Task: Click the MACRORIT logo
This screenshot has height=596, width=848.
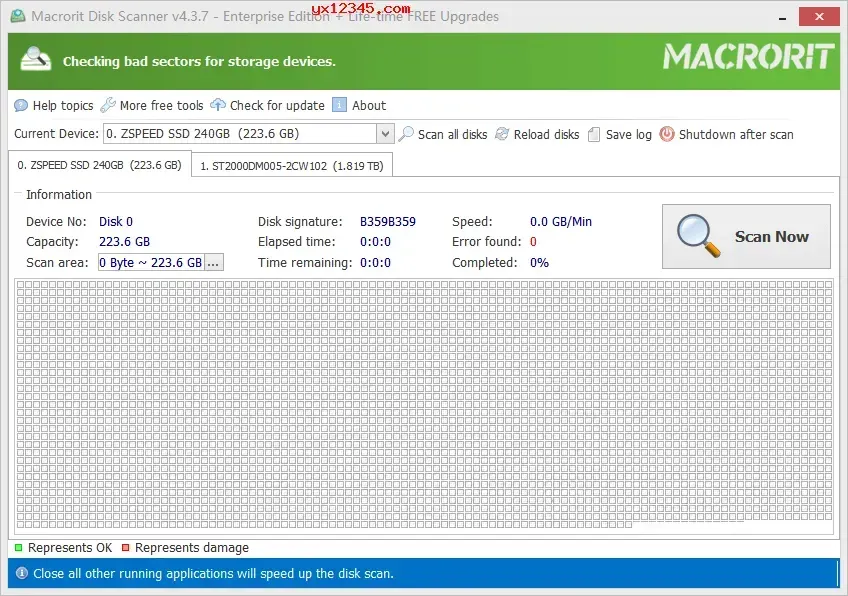Action: (x=749, y=57)
